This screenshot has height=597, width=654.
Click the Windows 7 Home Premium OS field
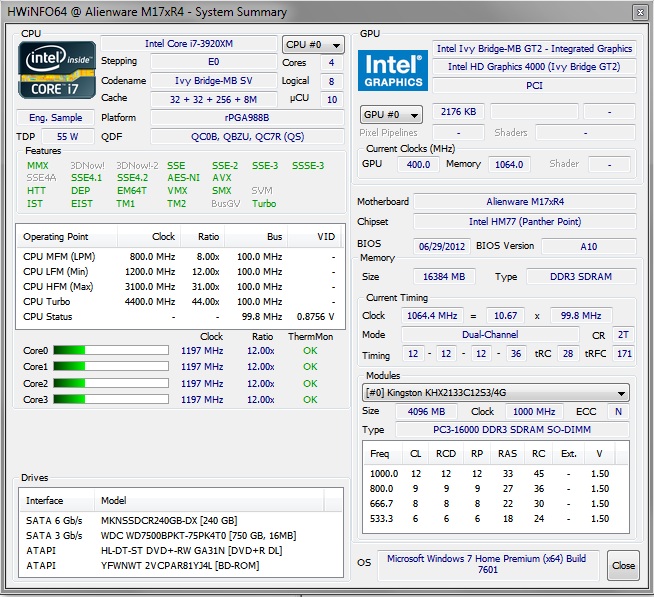point(487,564)
